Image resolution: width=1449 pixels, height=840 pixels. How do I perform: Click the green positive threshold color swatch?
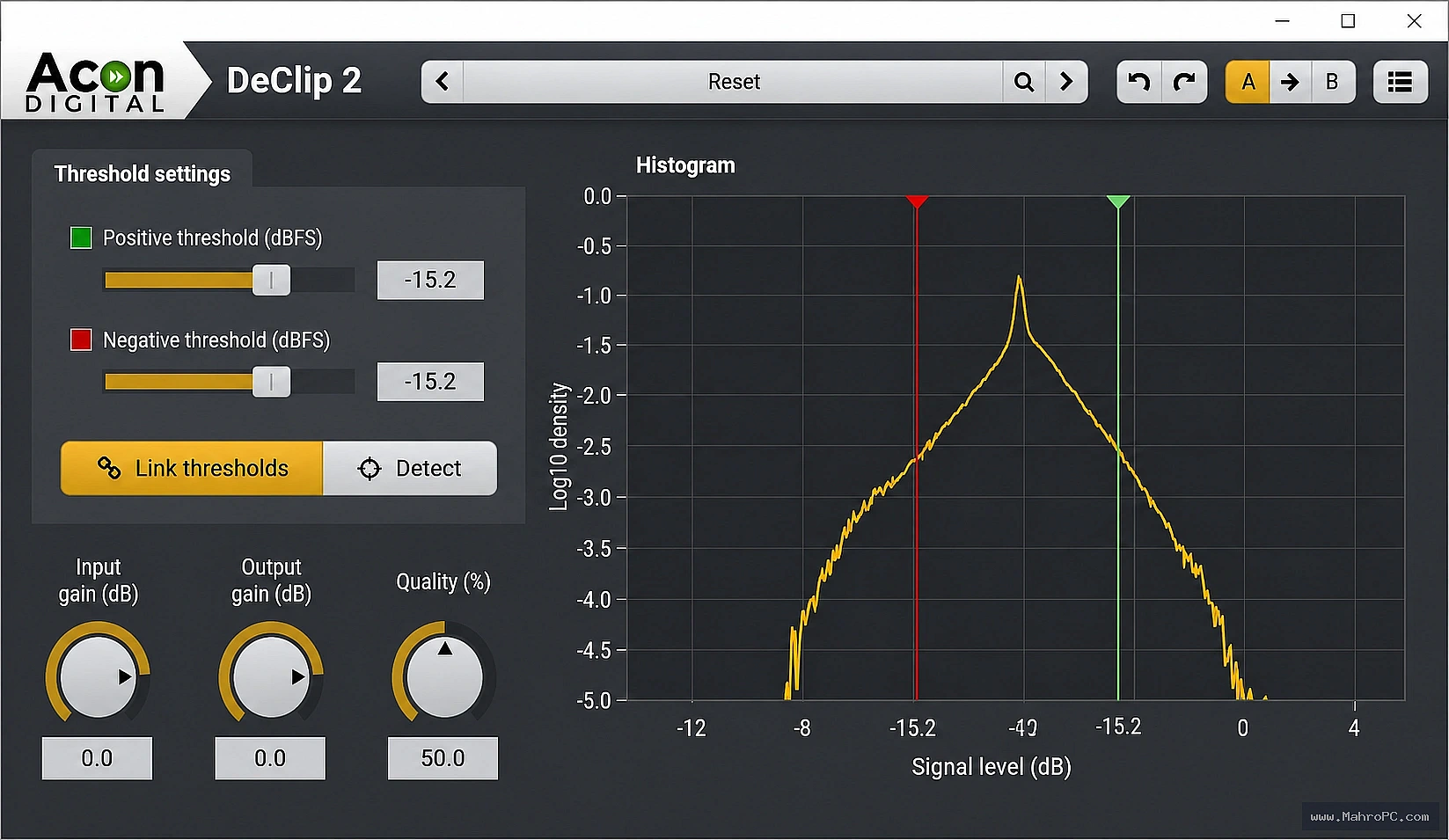coord(81,237)
